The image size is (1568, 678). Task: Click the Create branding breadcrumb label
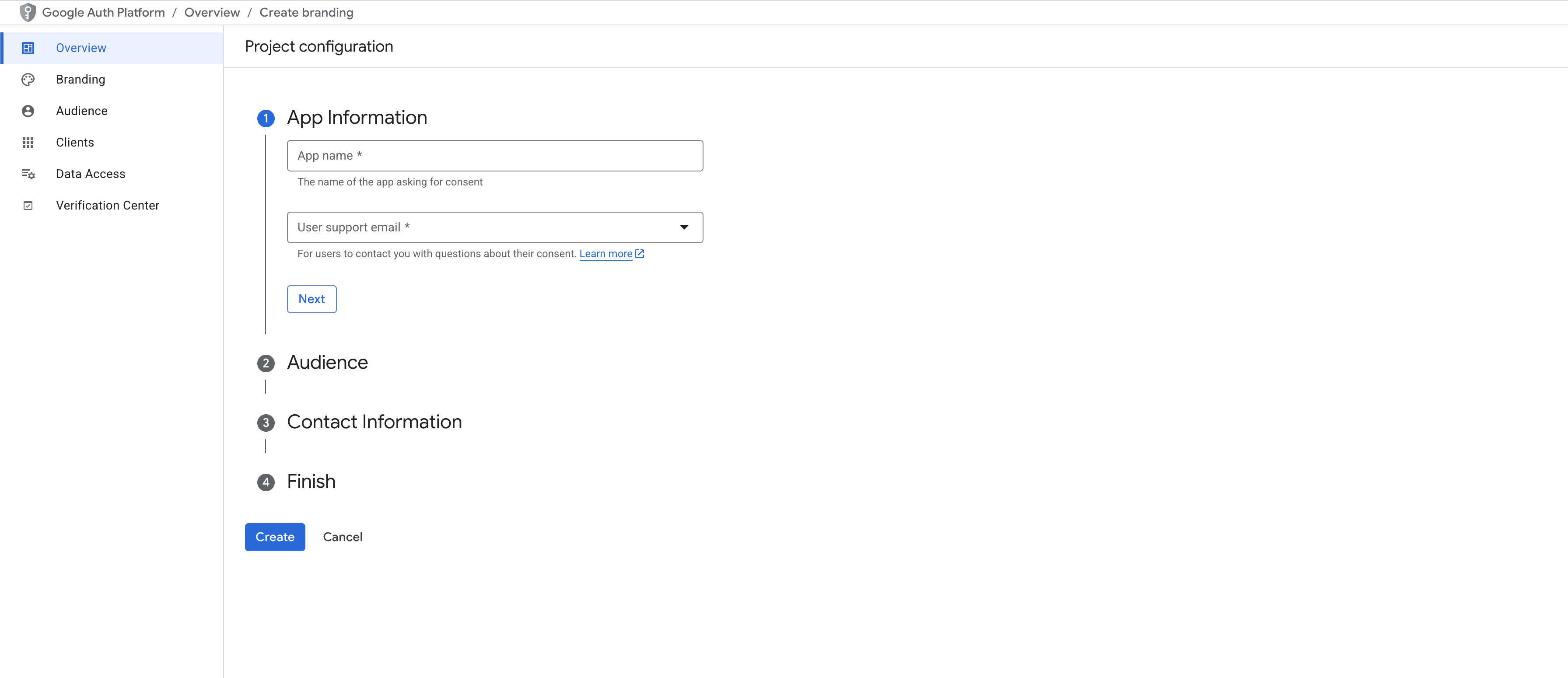(x=306, y=12)
